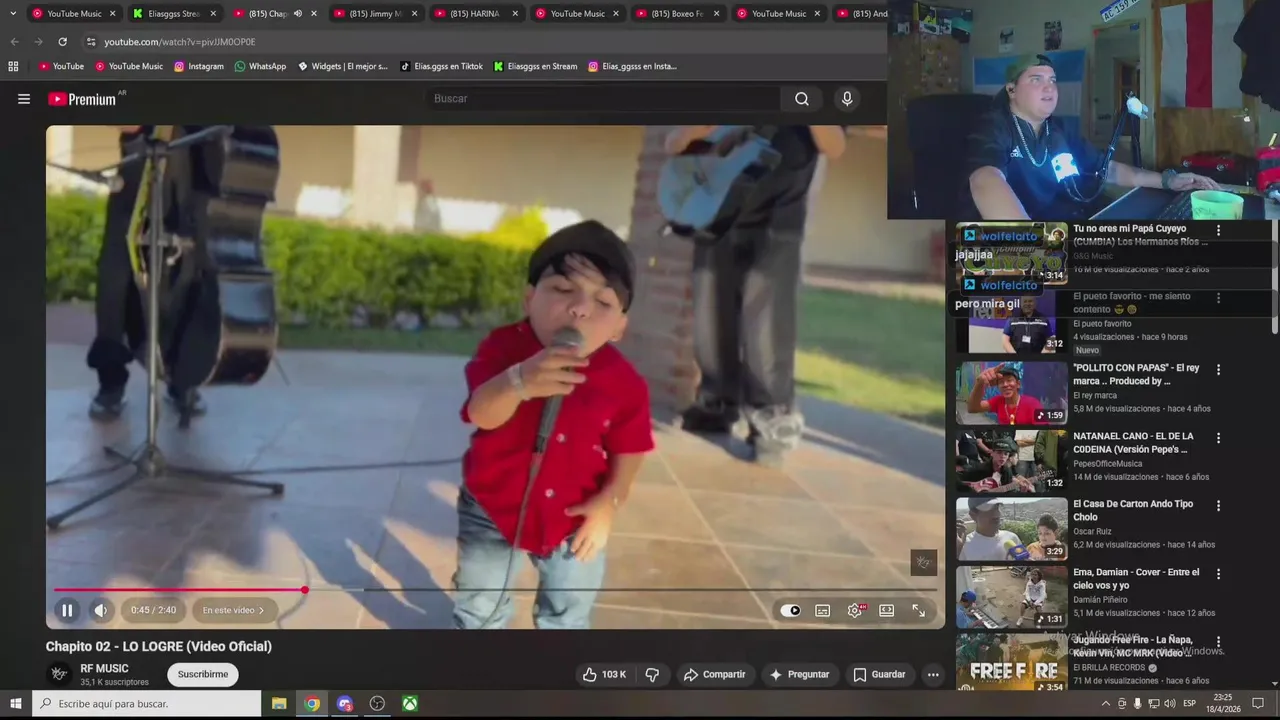The height and width of the screenshot is (720, 1280).
Task: Play POLLITO CON PAPAS thumbnail
Action: (x=1011, y=393)
